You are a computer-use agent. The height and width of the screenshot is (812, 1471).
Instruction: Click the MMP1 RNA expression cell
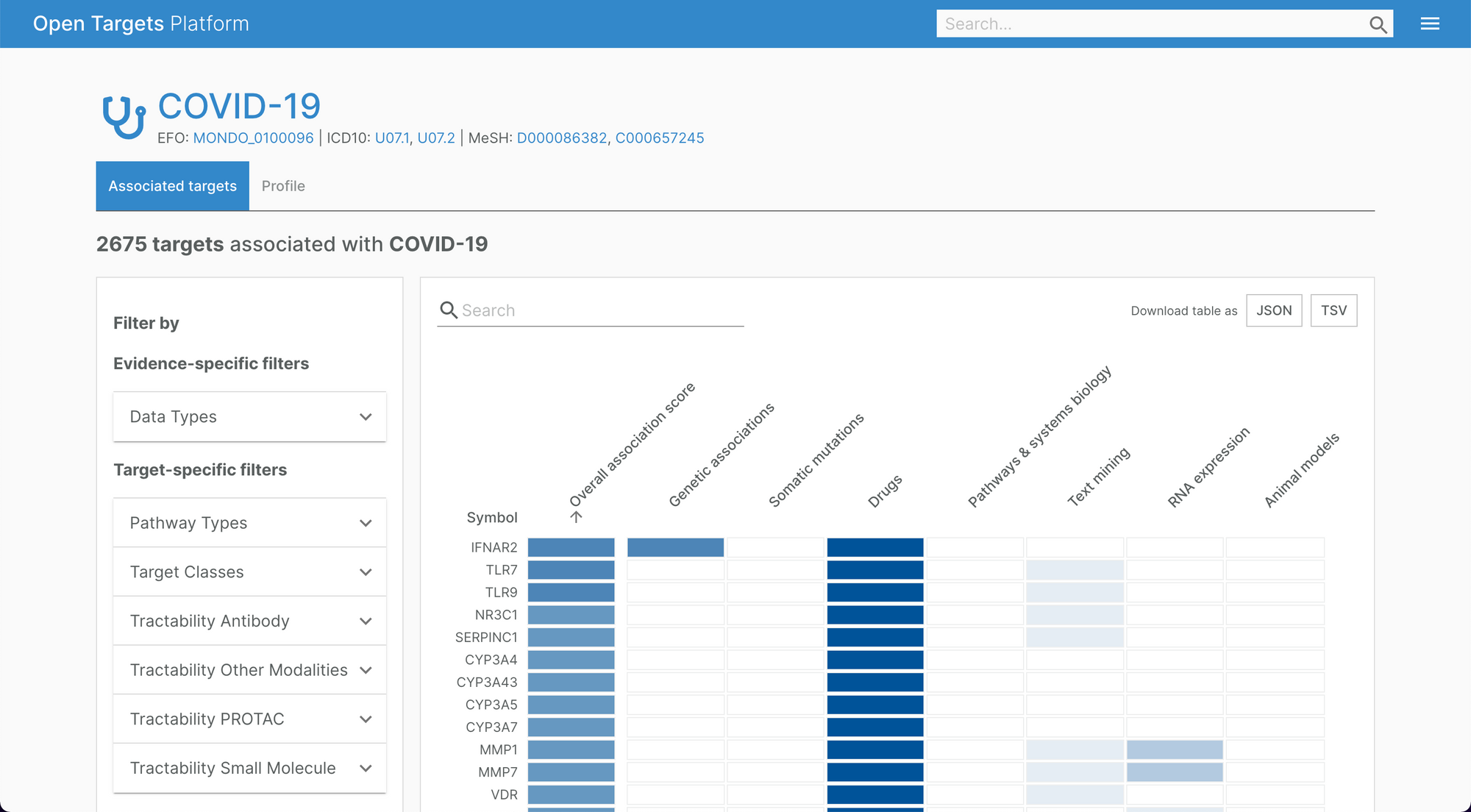[1175, 749]
